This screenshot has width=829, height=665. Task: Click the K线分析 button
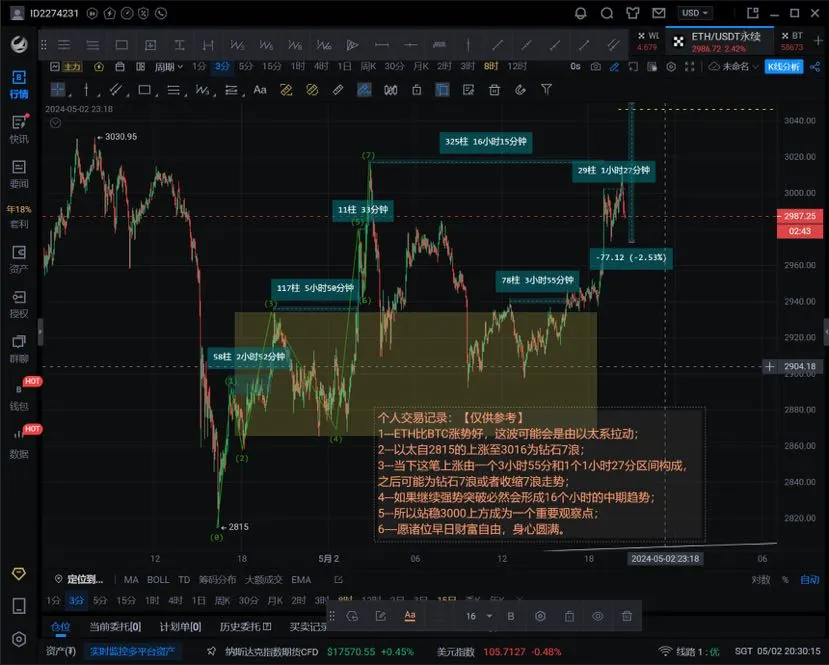click(784, 67)
